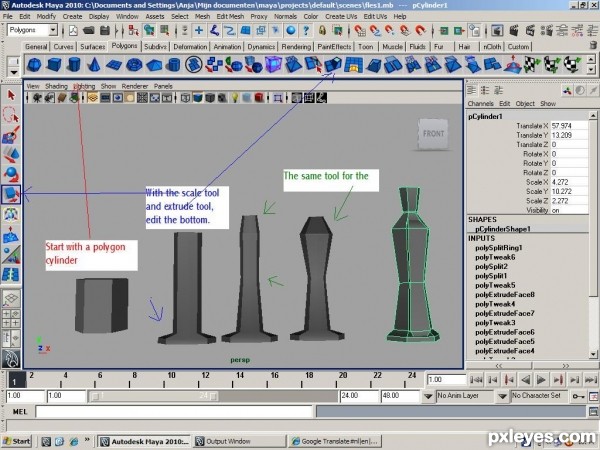This screenshot has height=450, width=600.
Task: Open the Polygons menu set dropdown
Action: pyautogui.click(x=53, y=30)
